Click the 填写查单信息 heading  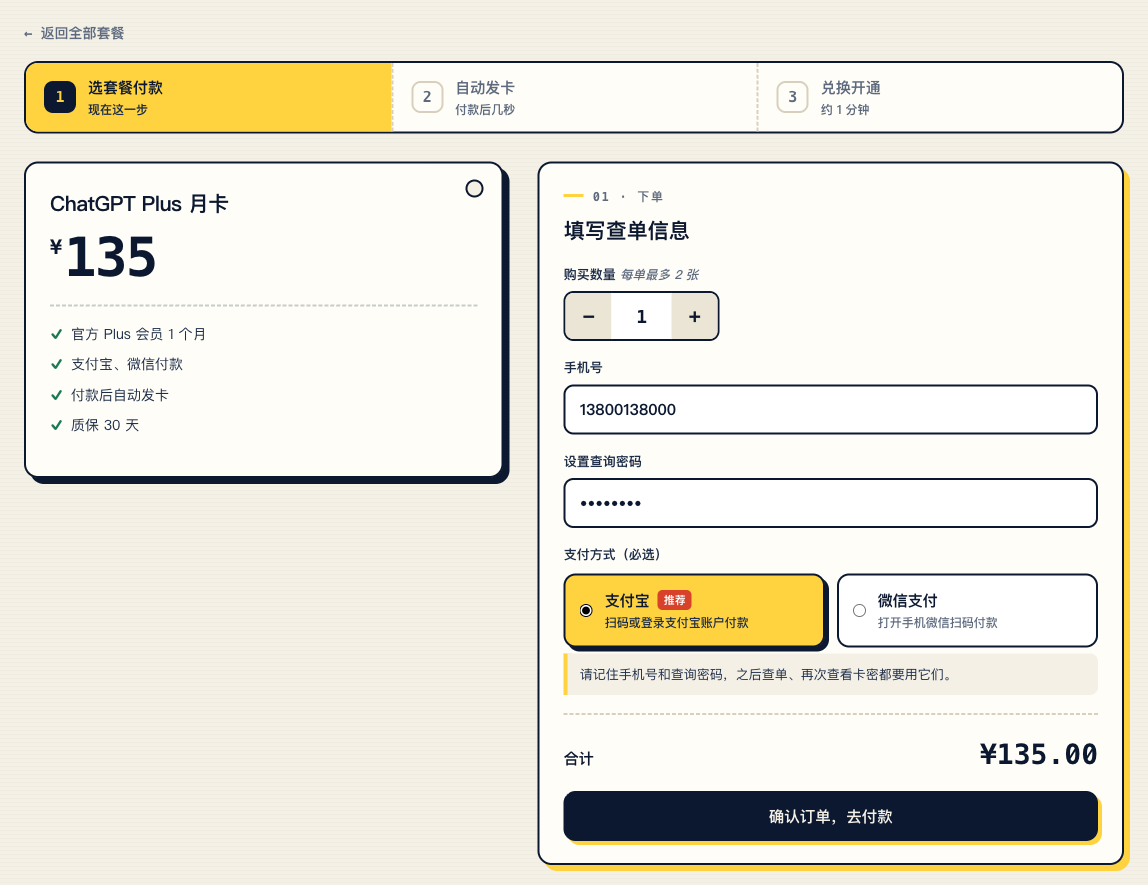click(x=627, y=231)
